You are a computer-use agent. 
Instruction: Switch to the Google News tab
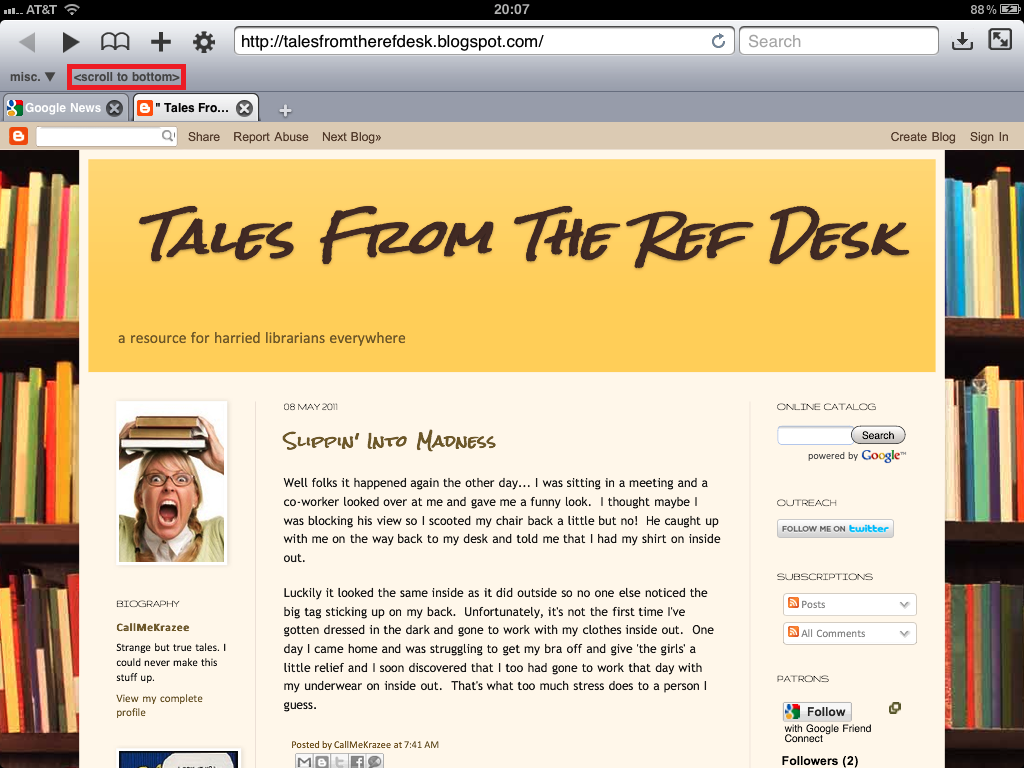[x=62, y=108]
